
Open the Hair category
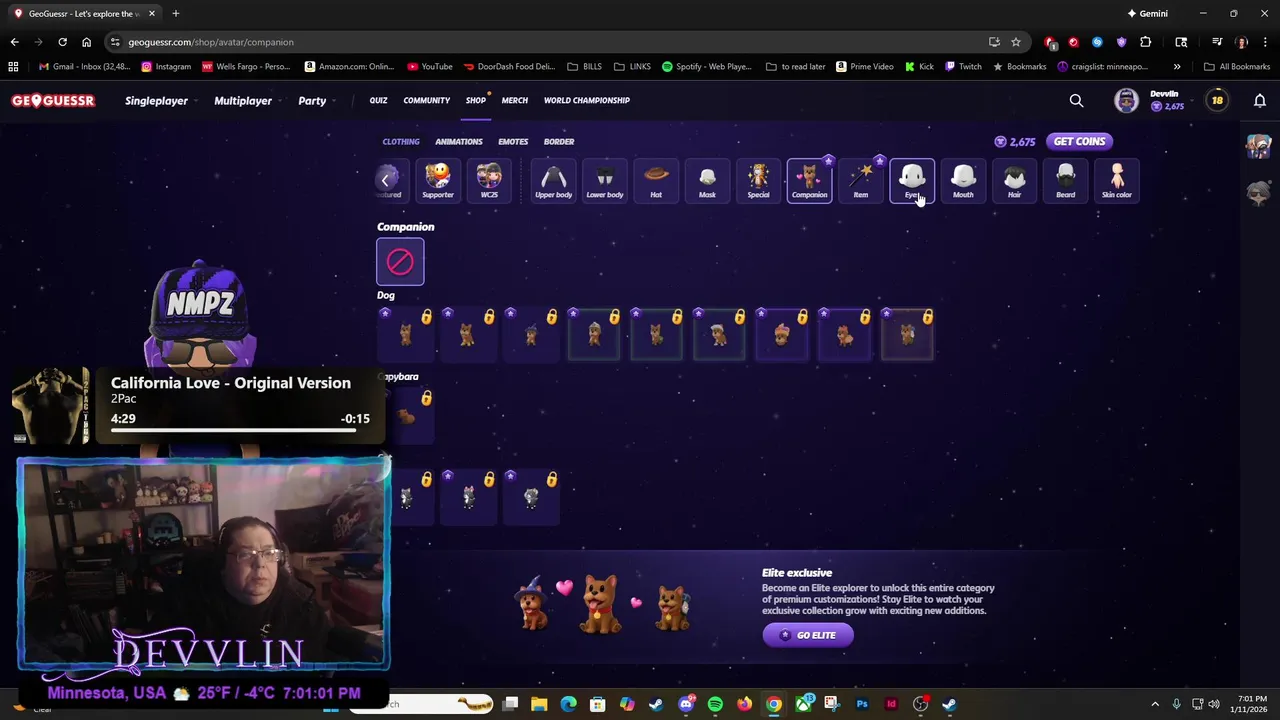click(1014, 181)
